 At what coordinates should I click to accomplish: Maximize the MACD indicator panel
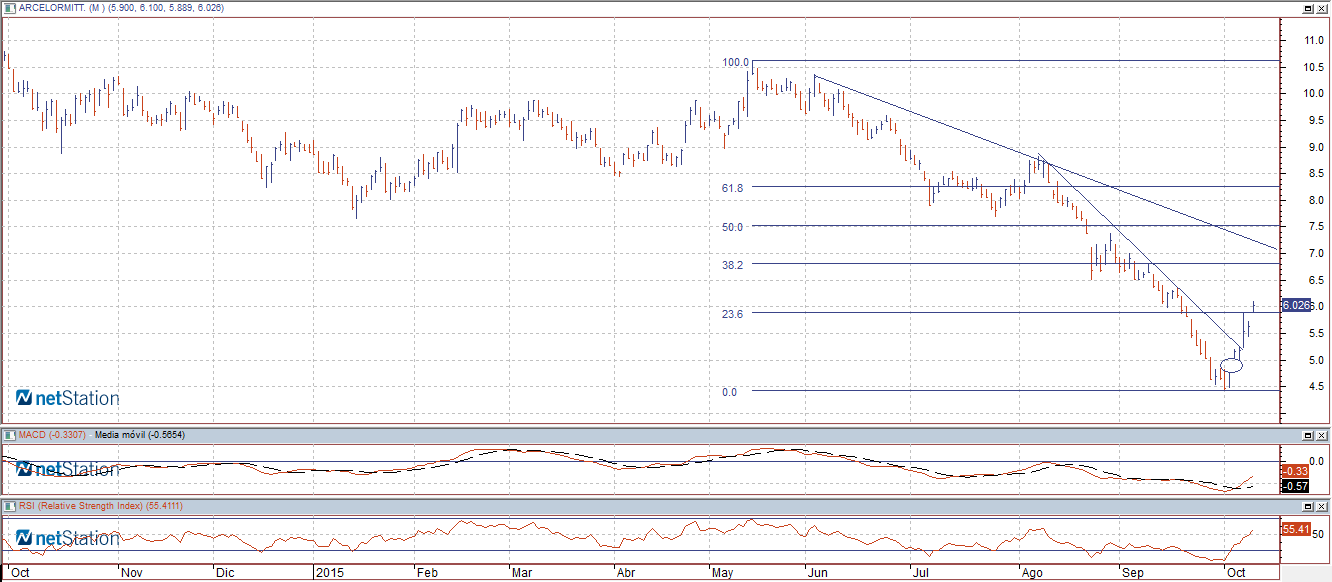coord(1307,436)
